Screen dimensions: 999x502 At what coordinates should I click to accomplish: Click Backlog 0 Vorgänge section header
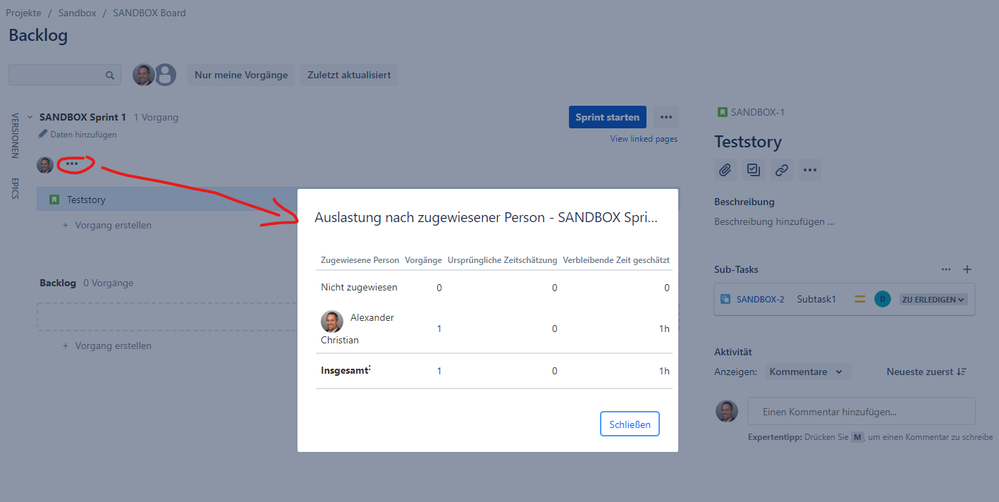pos(87,283)
